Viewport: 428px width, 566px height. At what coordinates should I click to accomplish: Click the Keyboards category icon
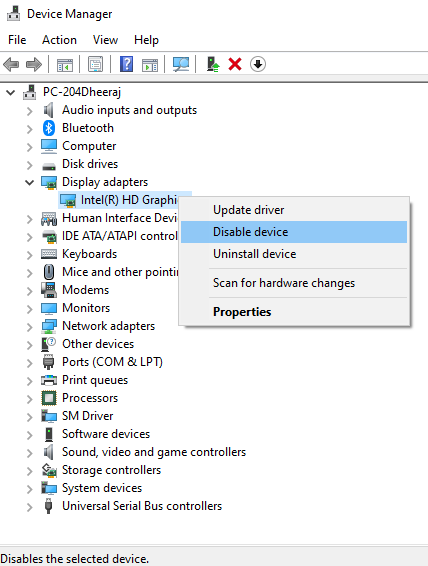click(x=49, y=254)
